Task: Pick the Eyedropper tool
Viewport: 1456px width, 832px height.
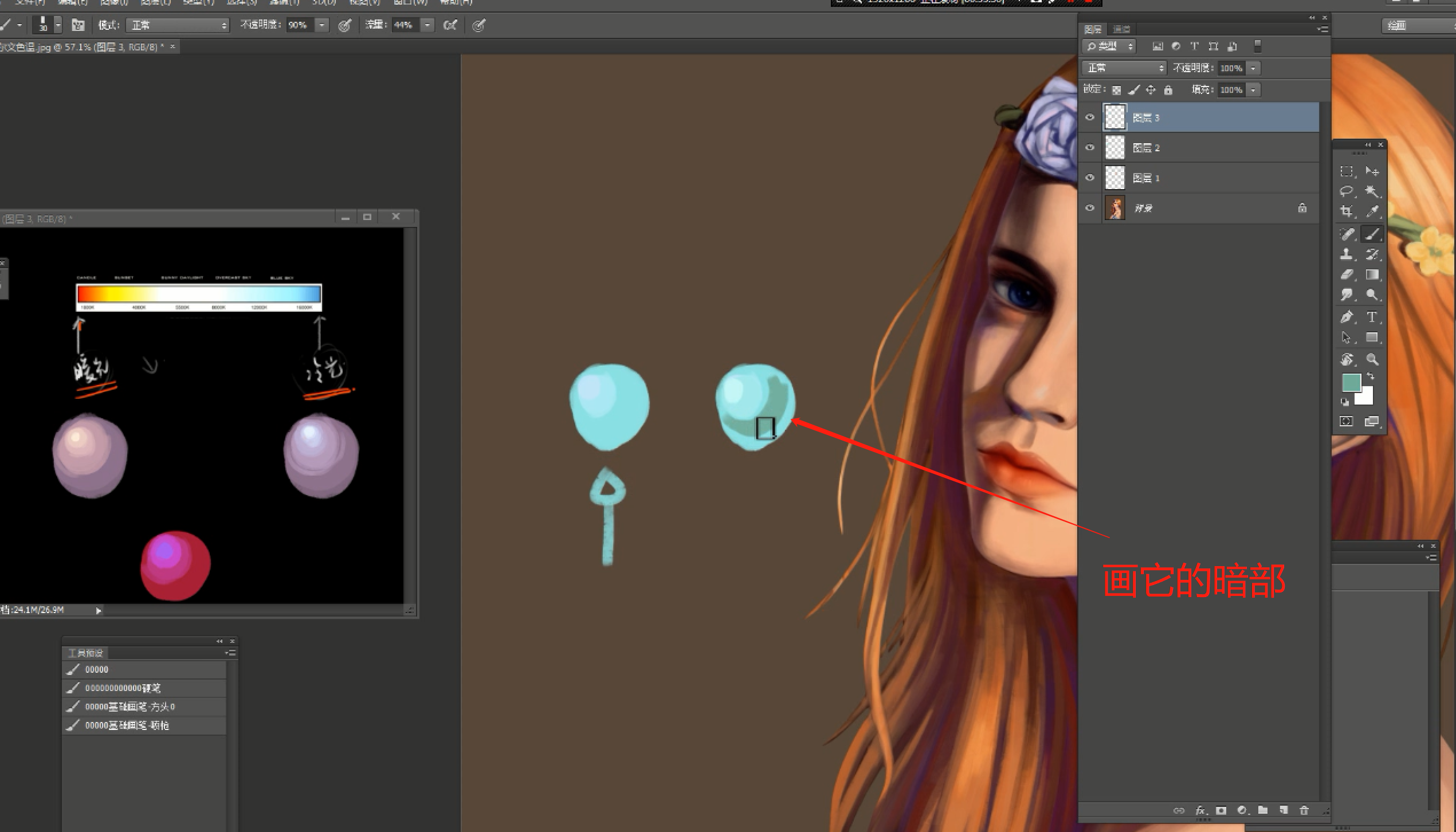Action: 1372,211
